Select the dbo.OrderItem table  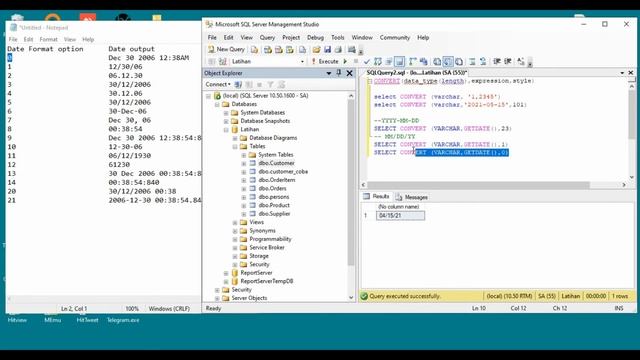coord(277,180)
